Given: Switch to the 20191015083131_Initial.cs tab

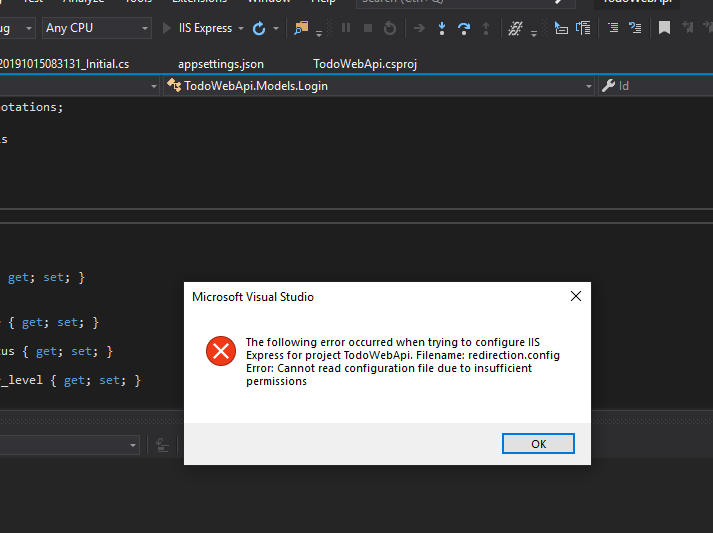Looking at the screenshot, I should pos(64,64).
